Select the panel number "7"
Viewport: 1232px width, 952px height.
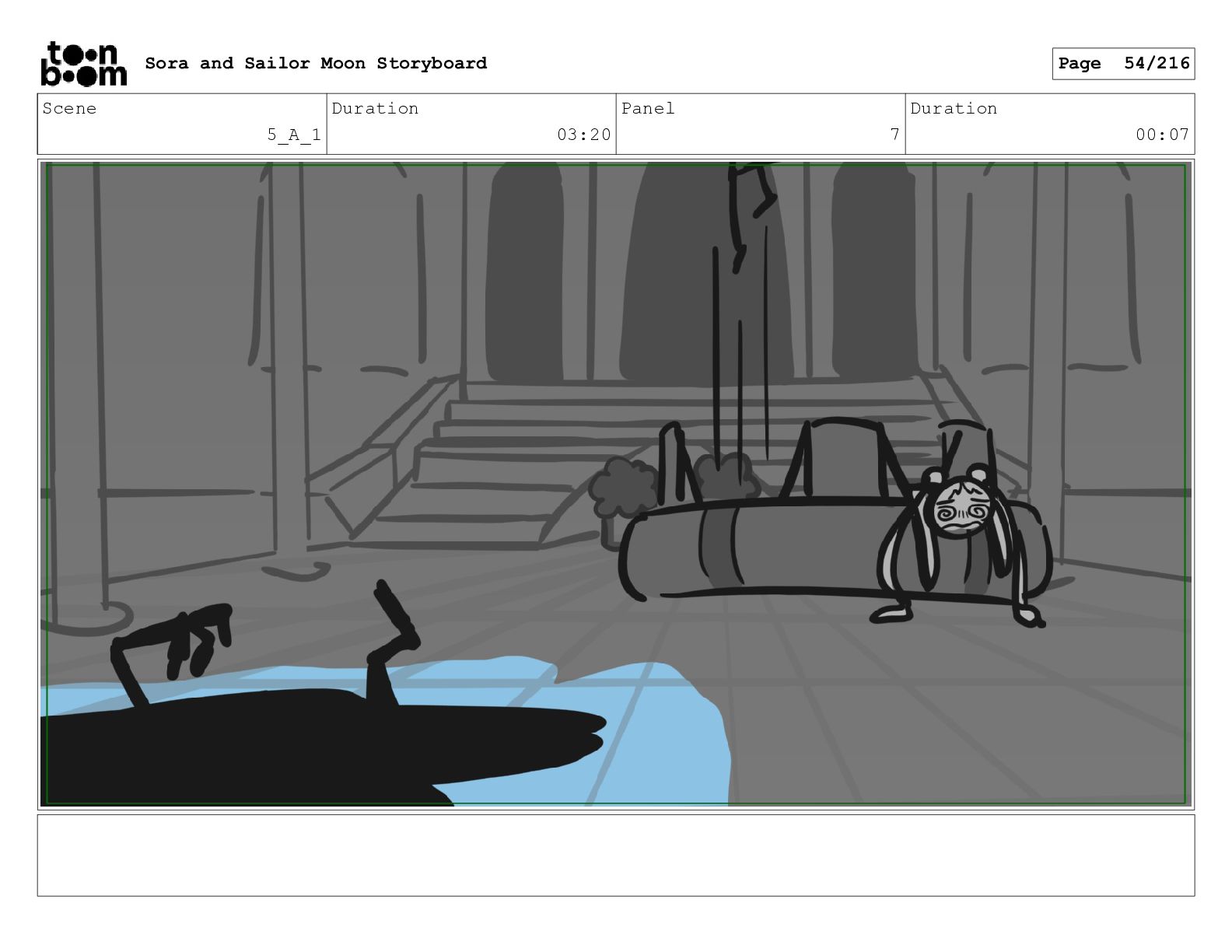[x=894, y=135]
